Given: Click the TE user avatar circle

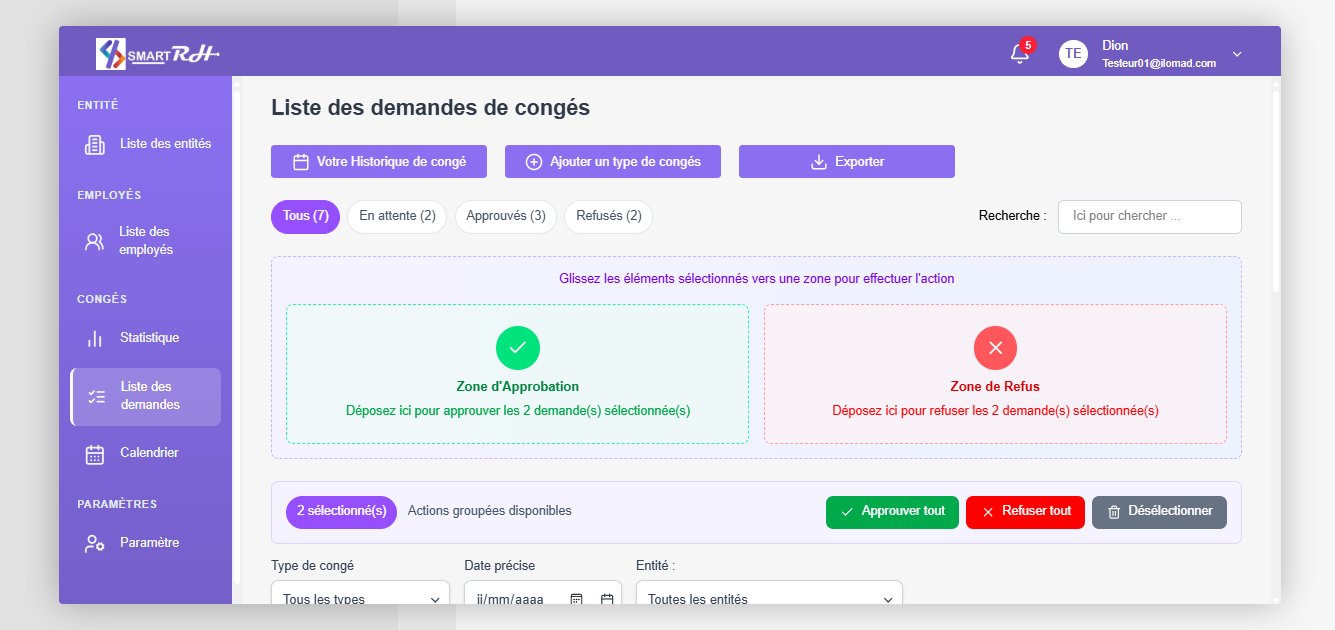Looking at the screenshot, I should tap(1073, 54).
